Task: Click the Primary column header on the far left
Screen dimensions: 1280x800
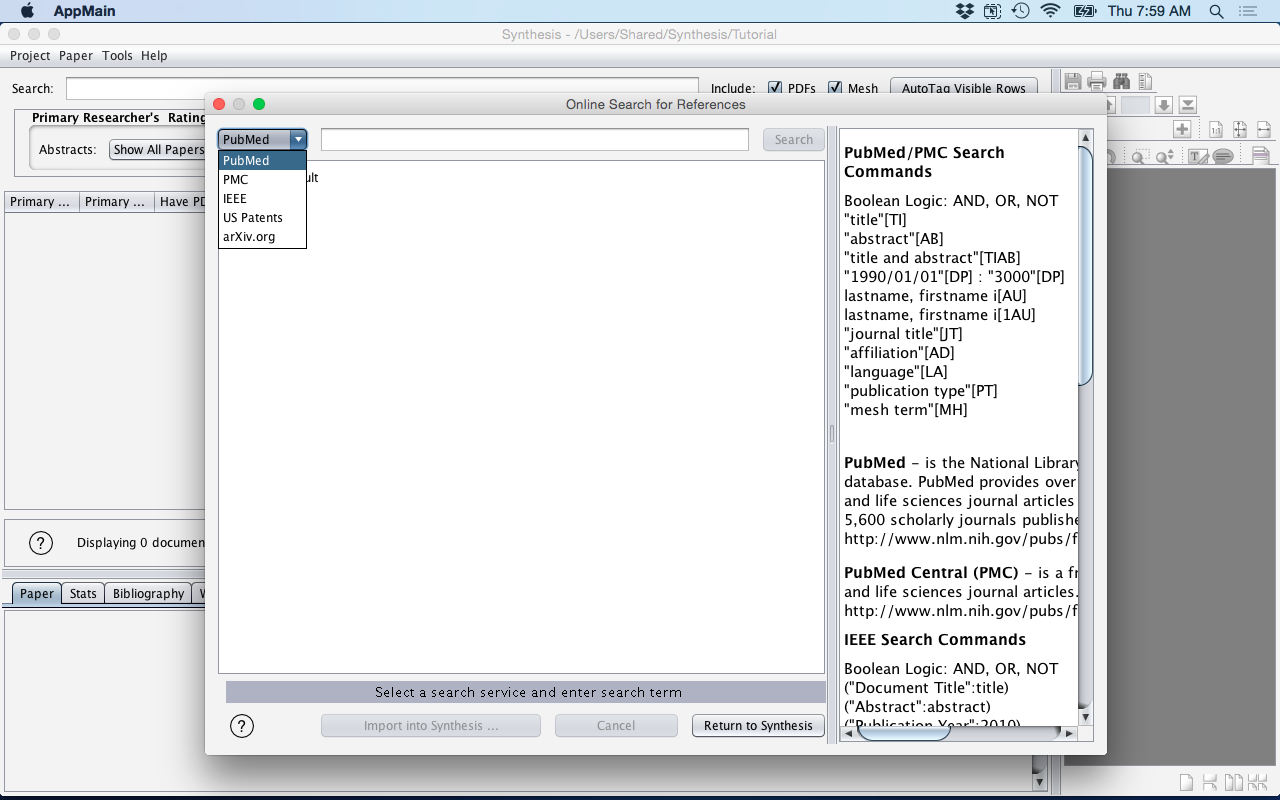Action: coord(41,201)
